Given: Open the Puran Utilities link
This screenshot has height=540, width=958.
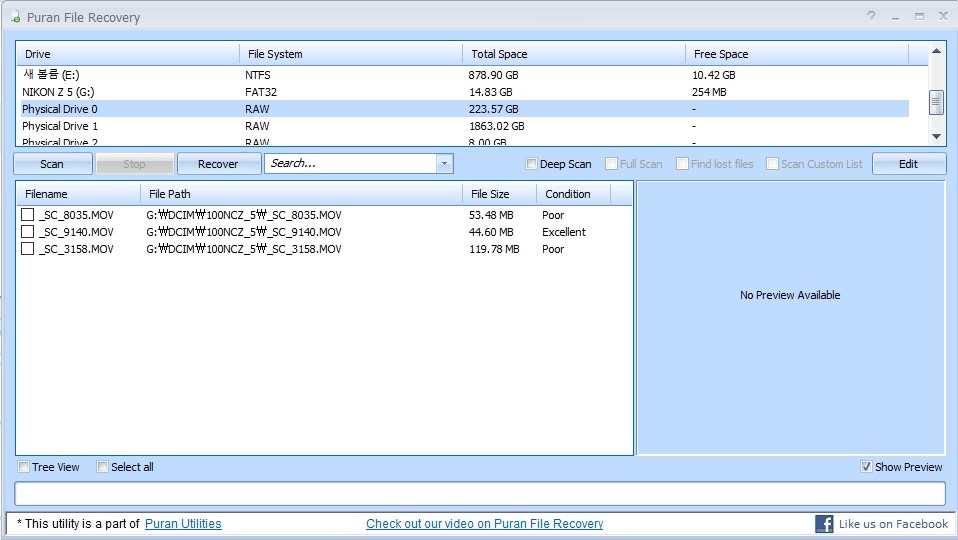Looking at the screenshot, I should 183,524.
